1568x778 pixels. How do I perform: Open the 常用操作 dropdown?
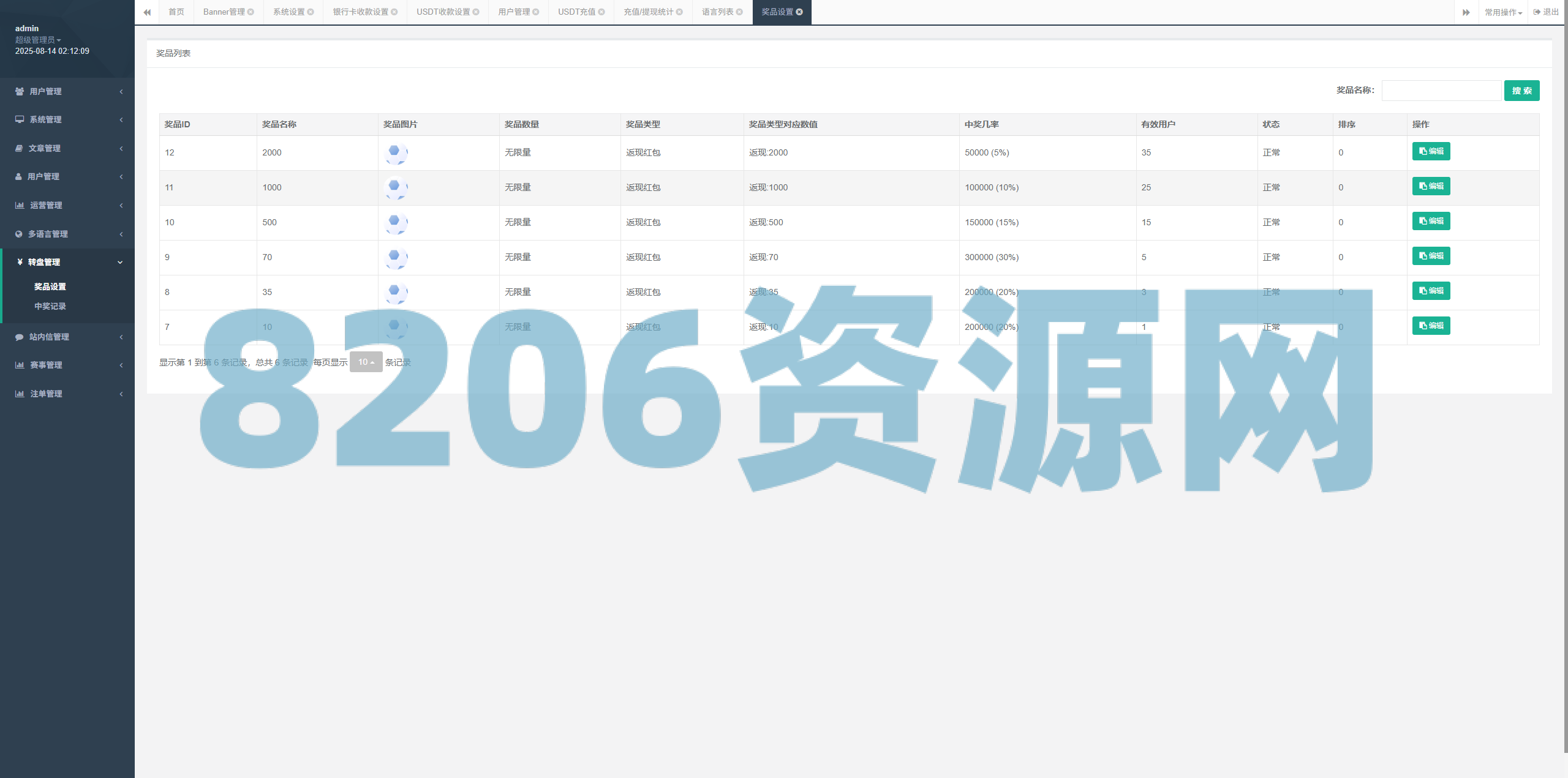(1502, 11)
